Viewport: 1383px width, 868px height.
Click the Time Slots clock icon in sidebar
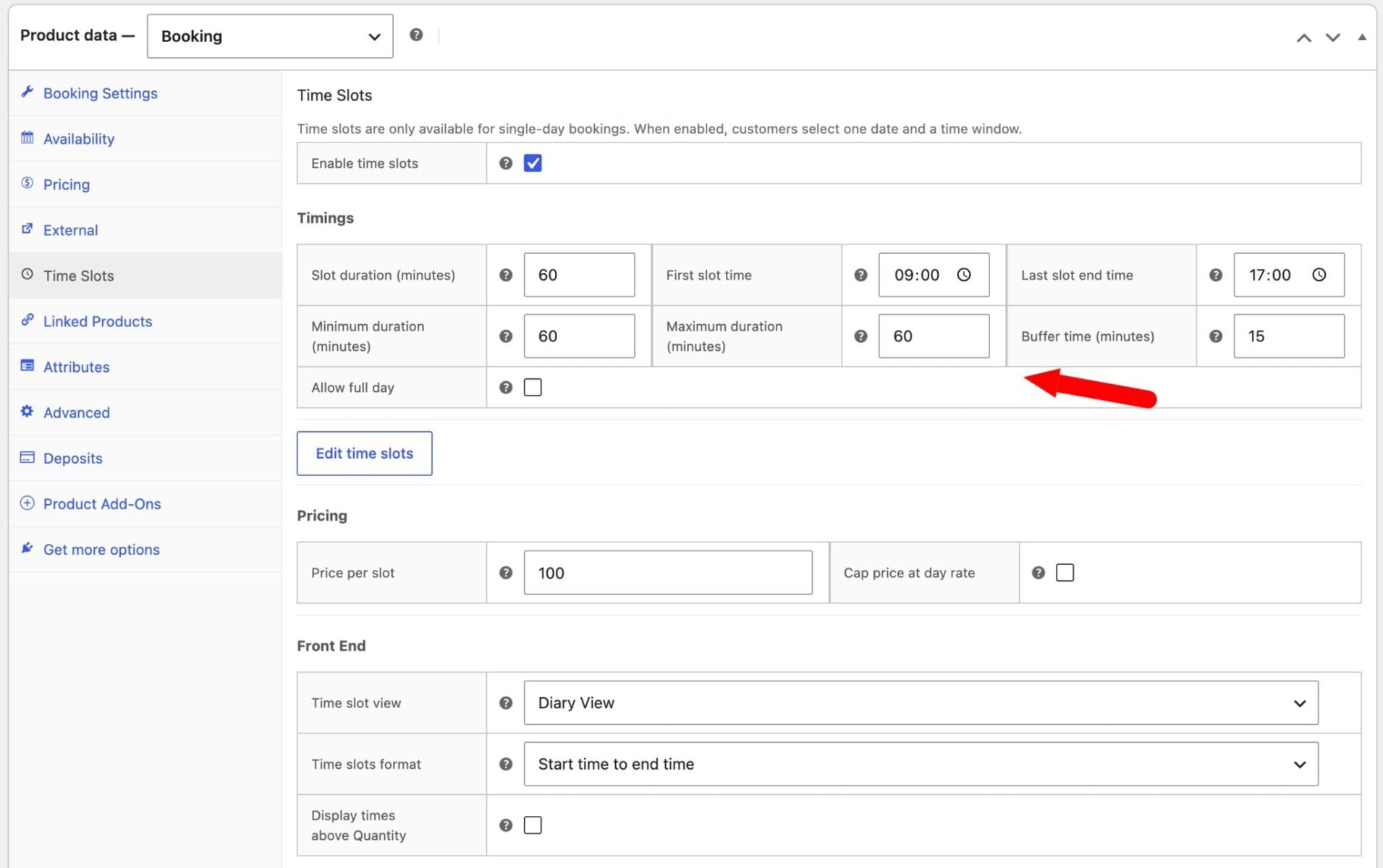(28, 274)
